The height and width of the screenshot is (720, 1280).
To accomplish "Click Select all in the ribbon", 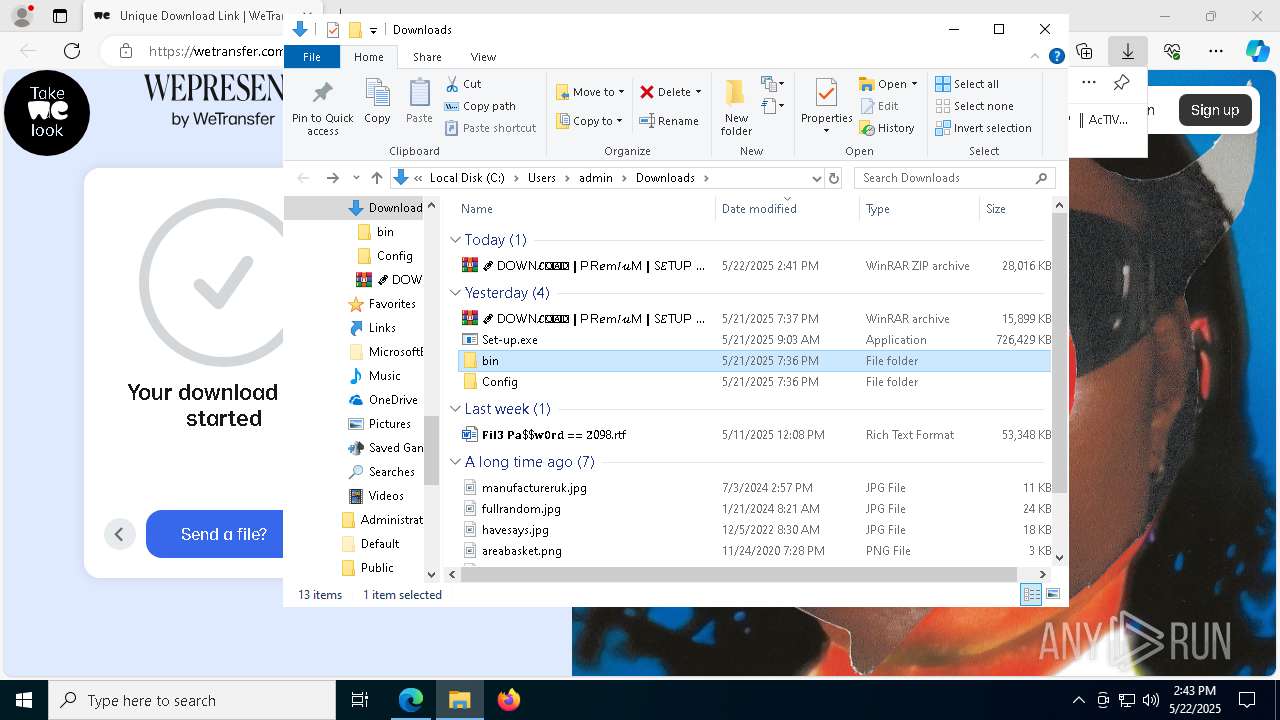I will 967,84.
